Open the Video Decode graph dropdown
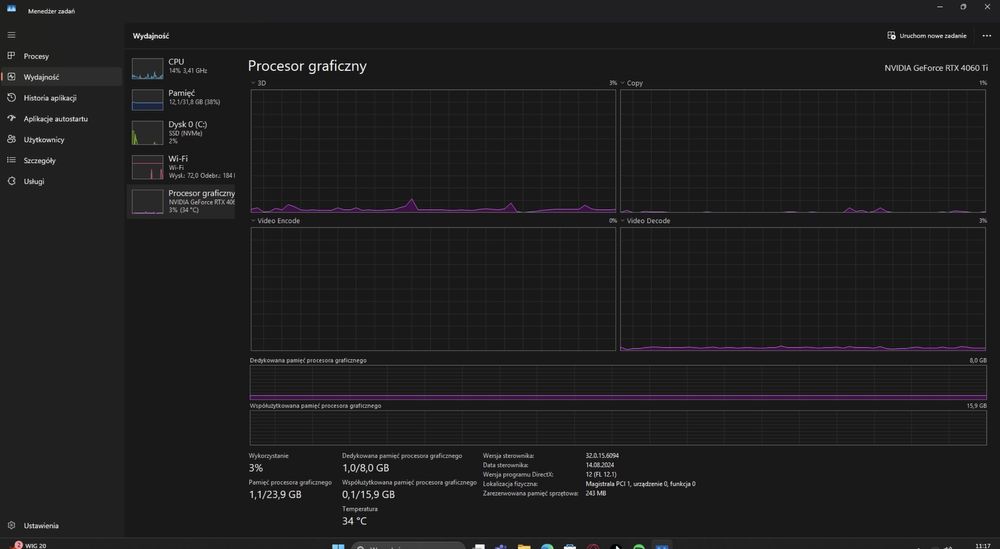The image size is (1000, 549). pyautogui.click(x=623, y=221)
